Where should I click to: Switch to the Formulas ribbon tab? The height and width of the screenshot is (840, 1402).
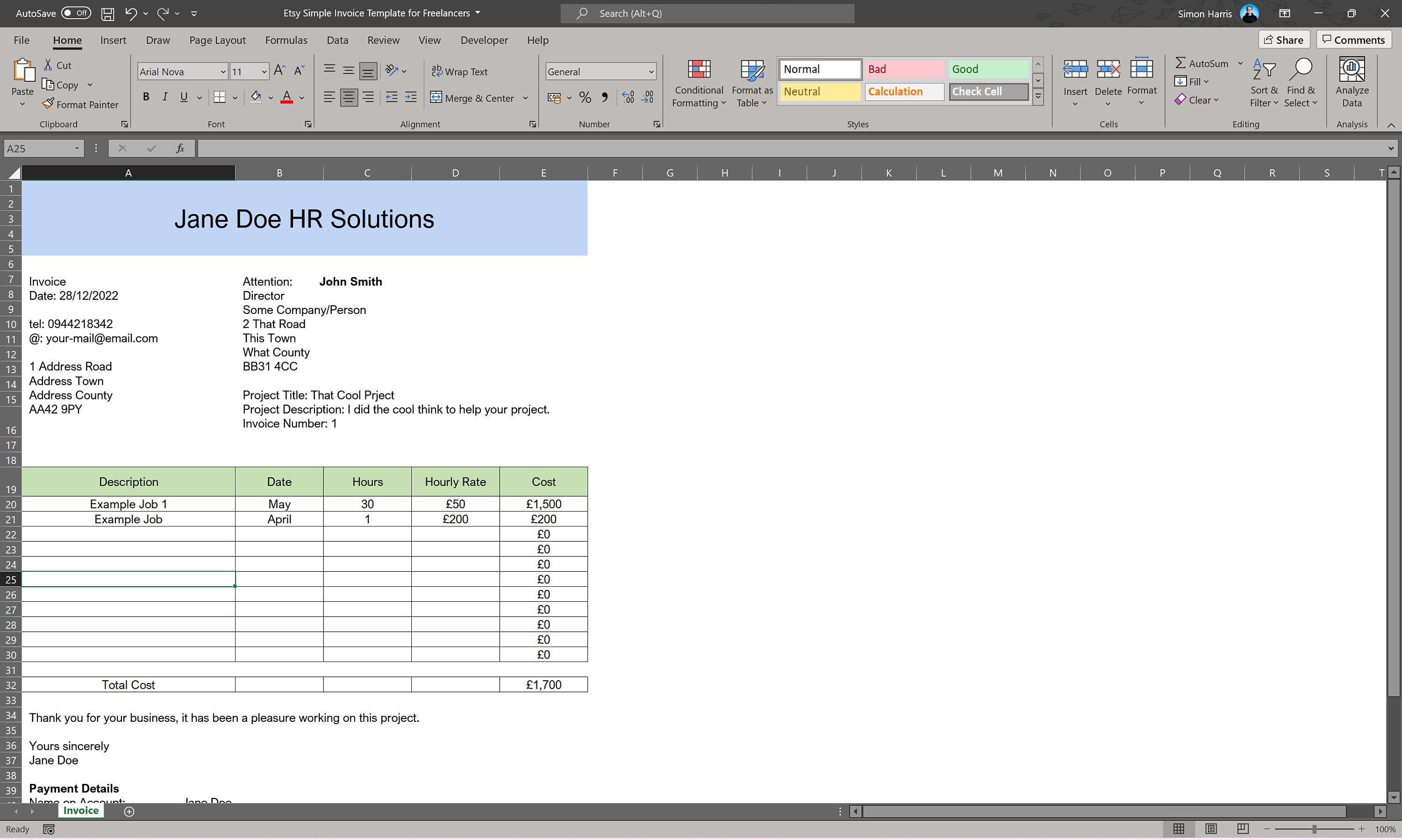(x=286, y=40)
